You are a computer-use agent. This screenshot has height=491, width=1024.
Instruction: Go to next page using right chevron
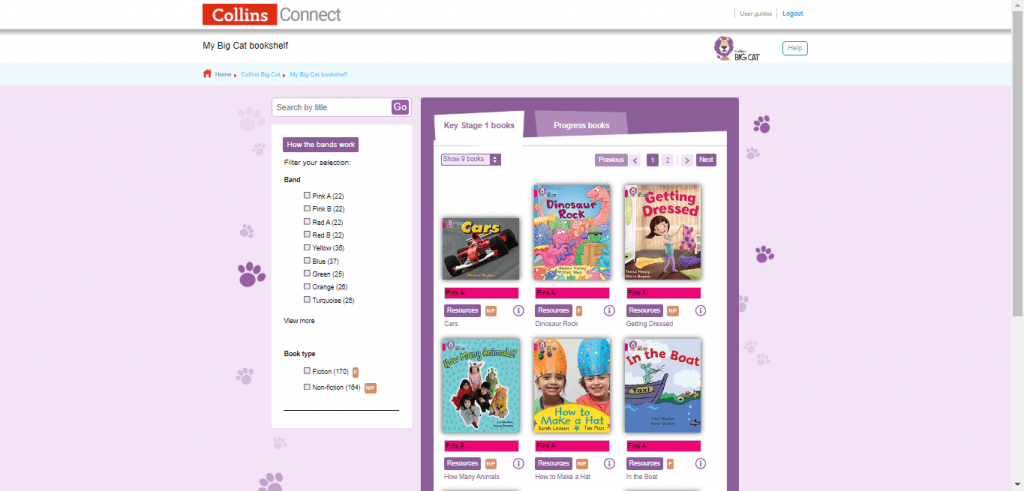coord(687,160)
